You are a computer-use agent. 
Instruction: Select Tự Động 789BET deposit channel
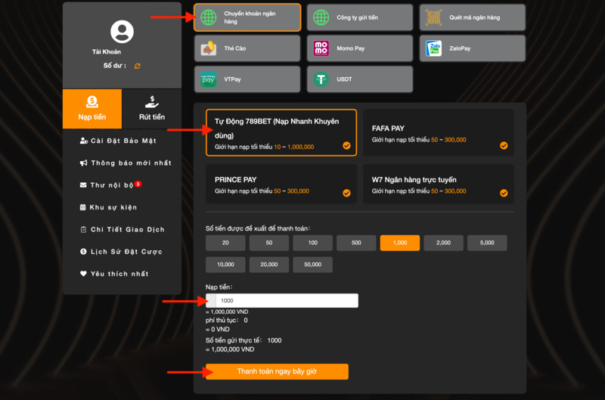[281, 133]
